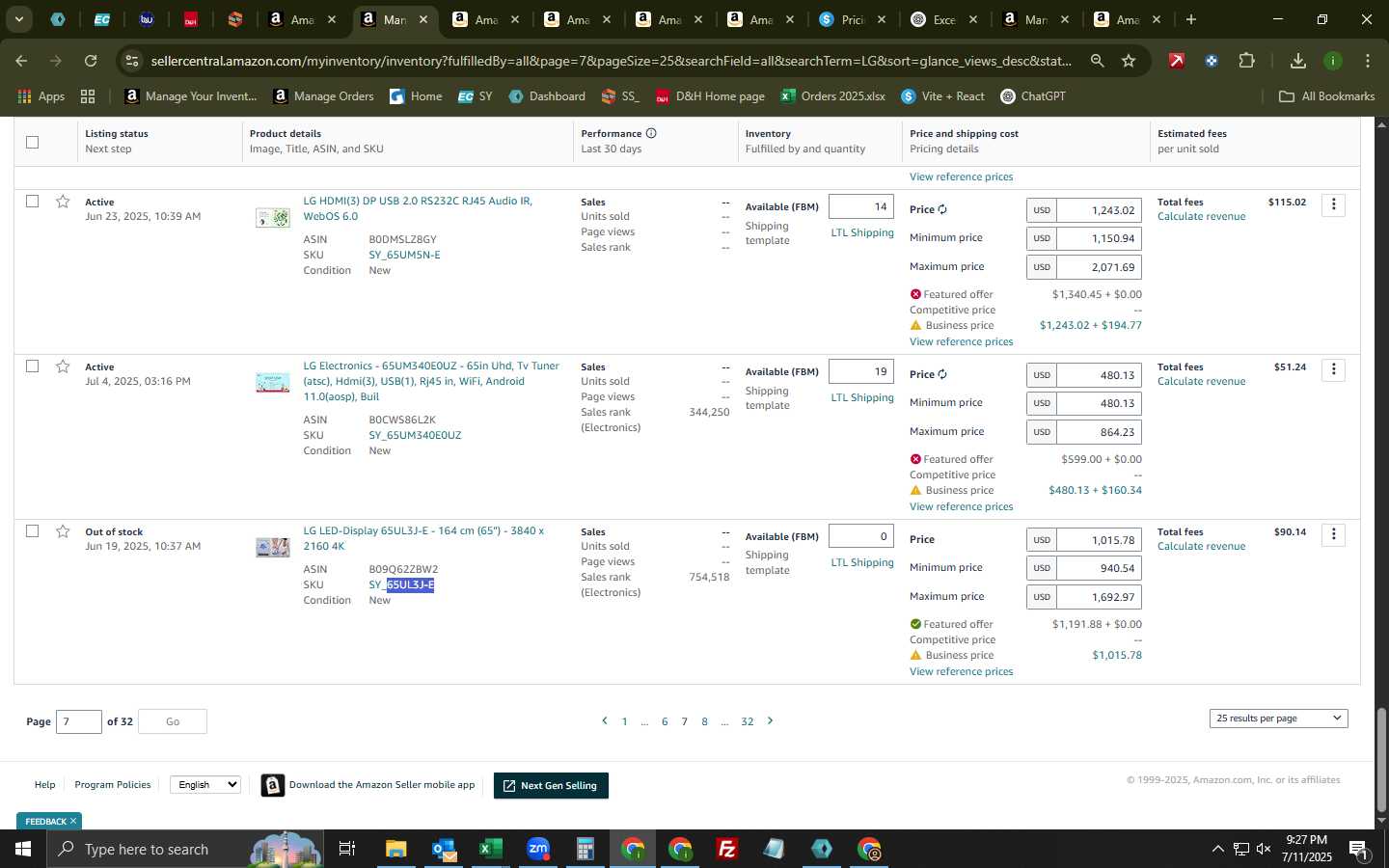The image size is (1389, 868).
Task: Click the Windows Start button
Action: (x=22, y=849)
